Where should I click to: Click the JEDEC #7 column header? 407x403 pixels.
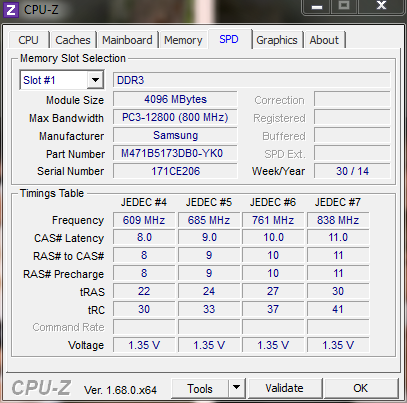click(338, 202)
